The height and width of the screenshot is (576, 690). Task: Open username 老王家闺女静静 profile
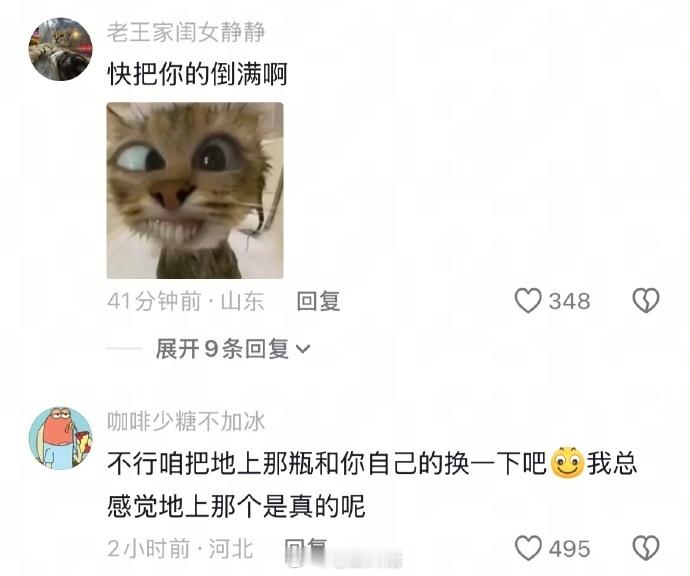[186, 32]
